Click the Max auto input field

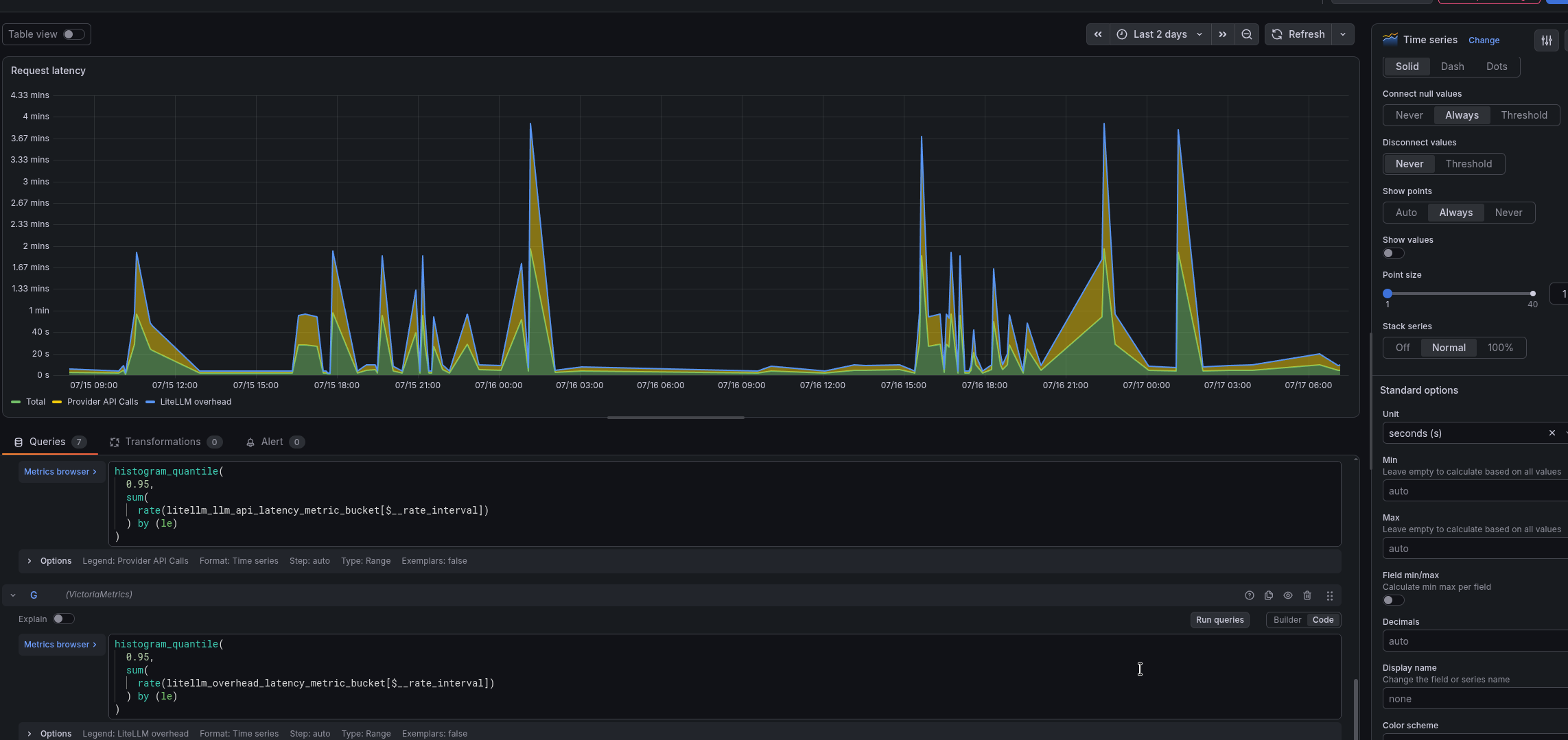(1475, 549)
